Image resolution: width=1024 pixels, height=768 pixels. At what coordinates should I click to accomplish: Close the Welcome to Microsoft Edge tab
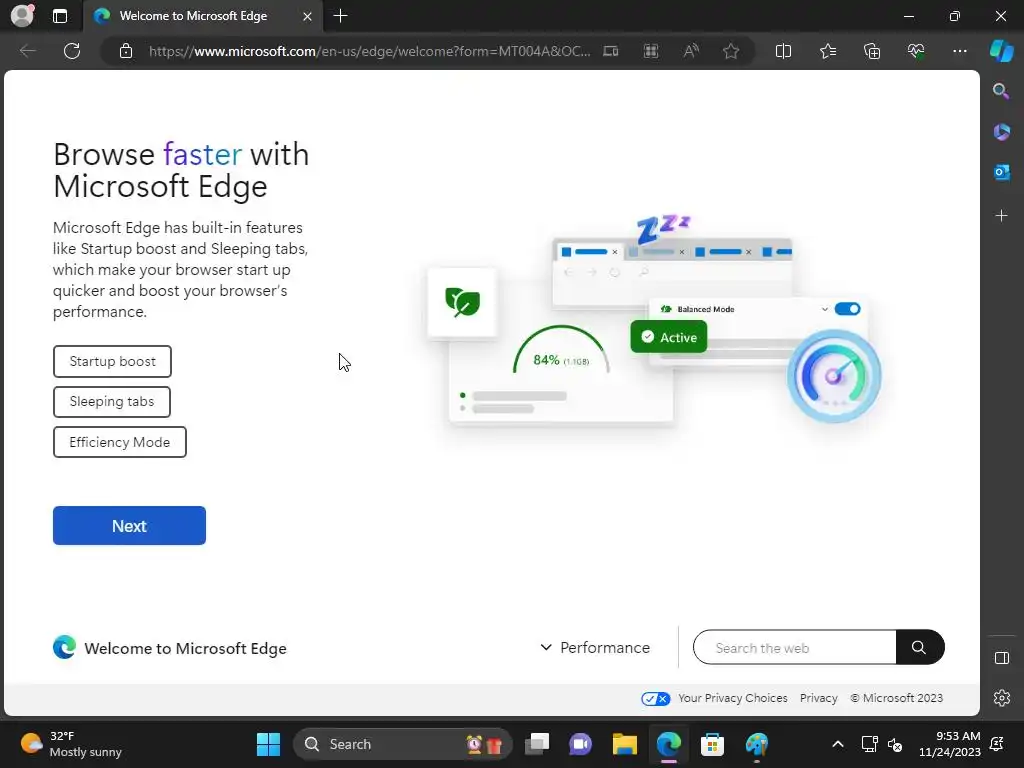(x=307, y=16)
